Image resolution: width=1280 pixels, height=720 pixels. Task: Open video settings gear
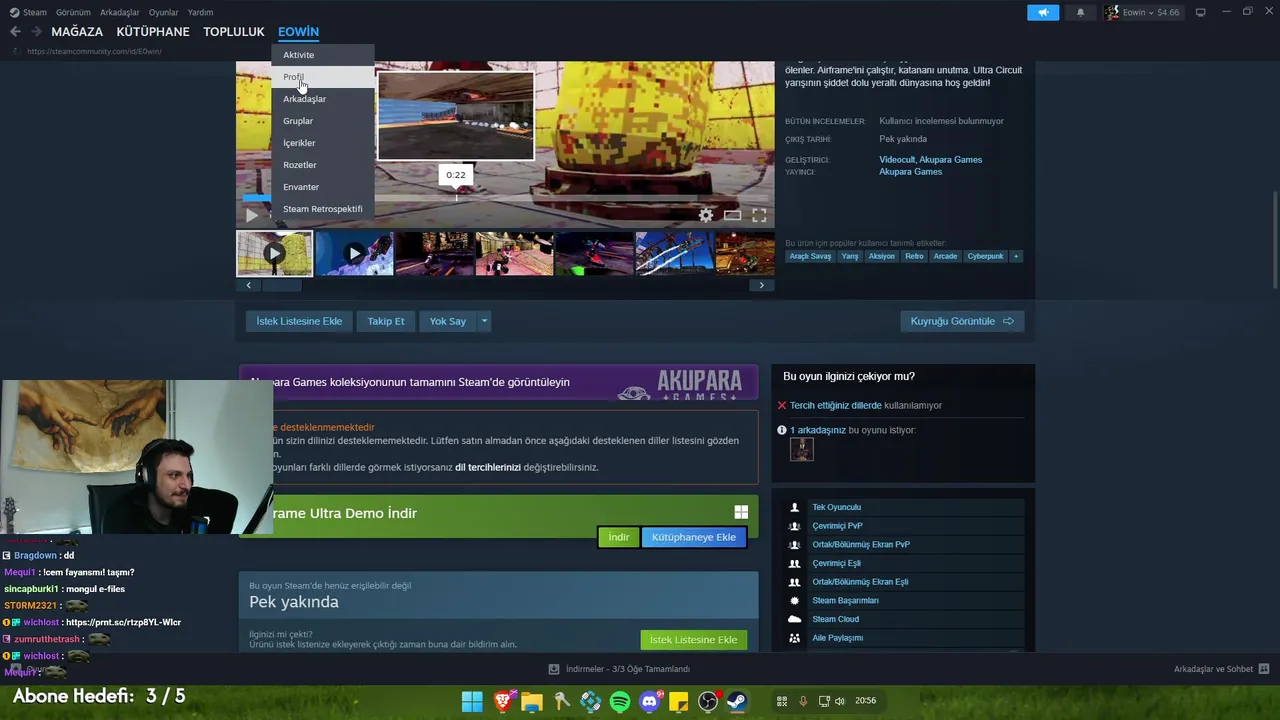706,215
